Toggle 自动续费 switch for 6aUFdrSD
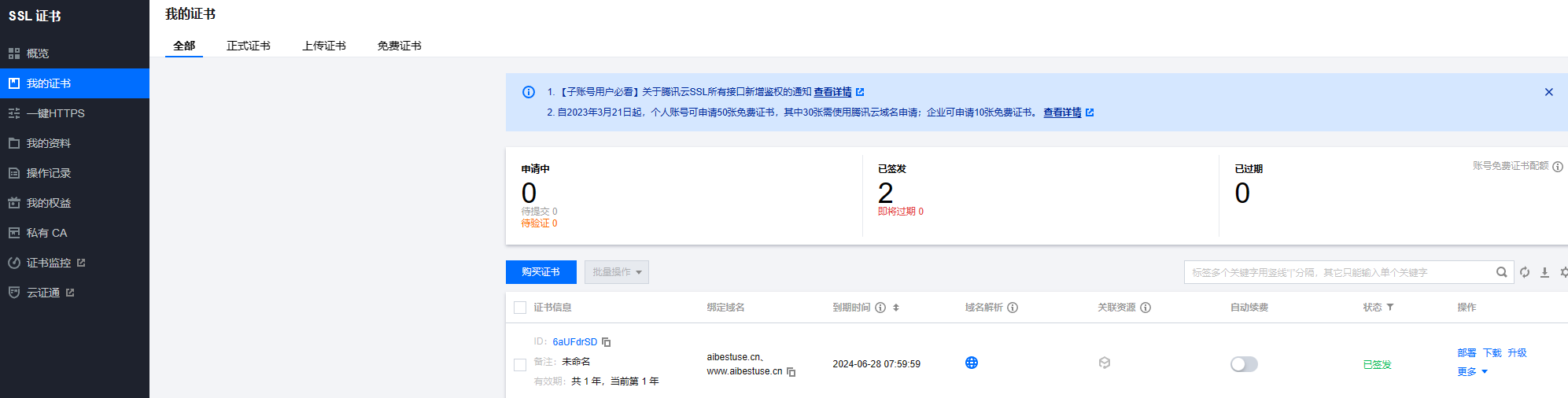Viewport: 1568px width, 398px height. click(x=1244, y=364)
